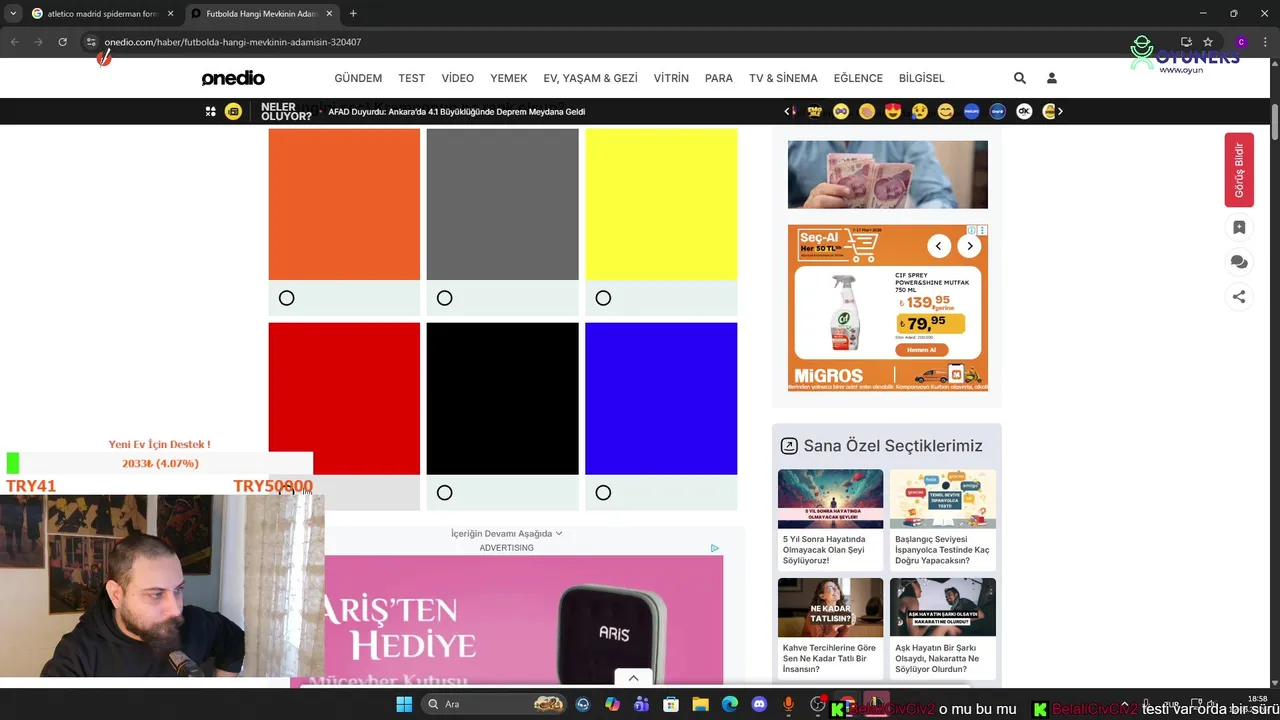The height and width of the screenshot is (720, 1280).
Task: Choose the black color tile
Action: (502, 398)
